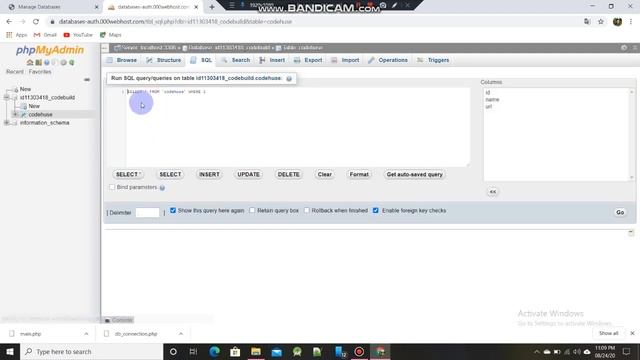The image size is (640, 360).
Task: Open the Console bar at bottom
Action: 118,320
